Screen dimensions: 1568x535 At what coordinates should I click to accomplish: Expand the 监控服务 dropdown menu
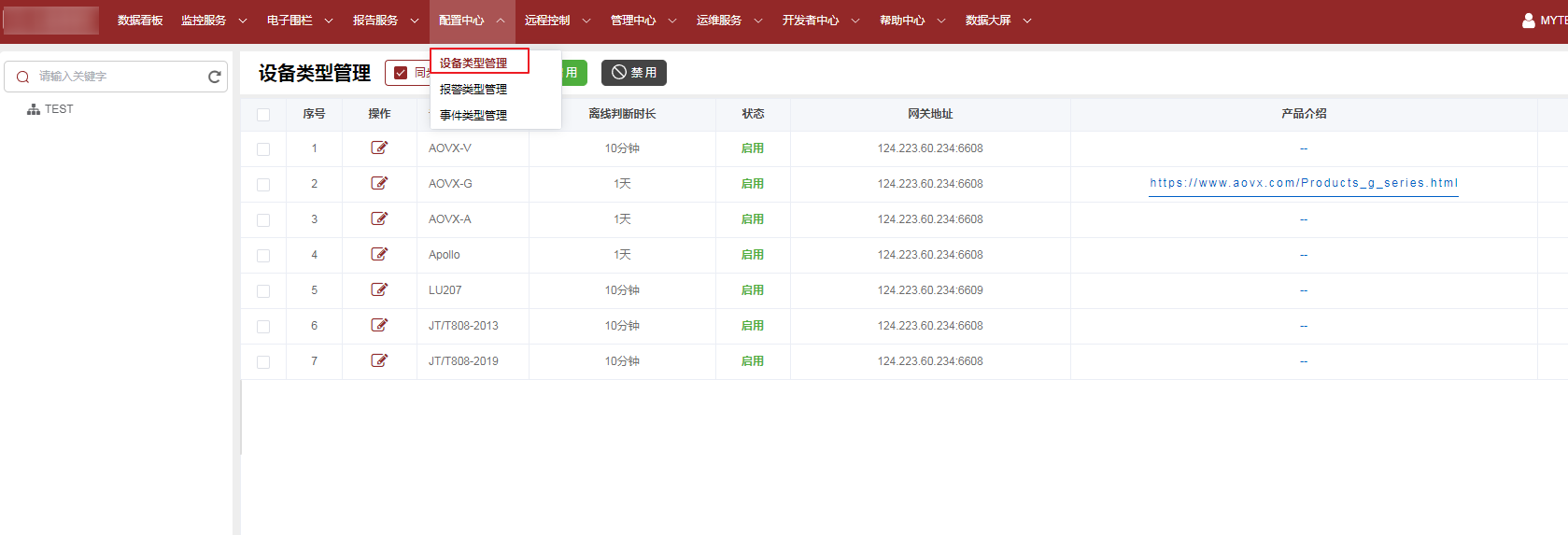[213, 21]
